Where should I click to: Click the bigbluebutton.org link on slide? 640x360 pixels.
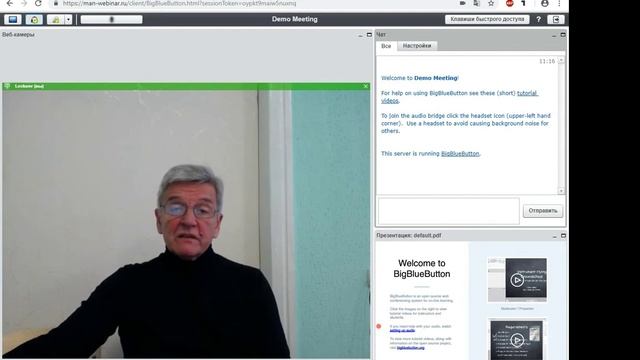(411, 348)
